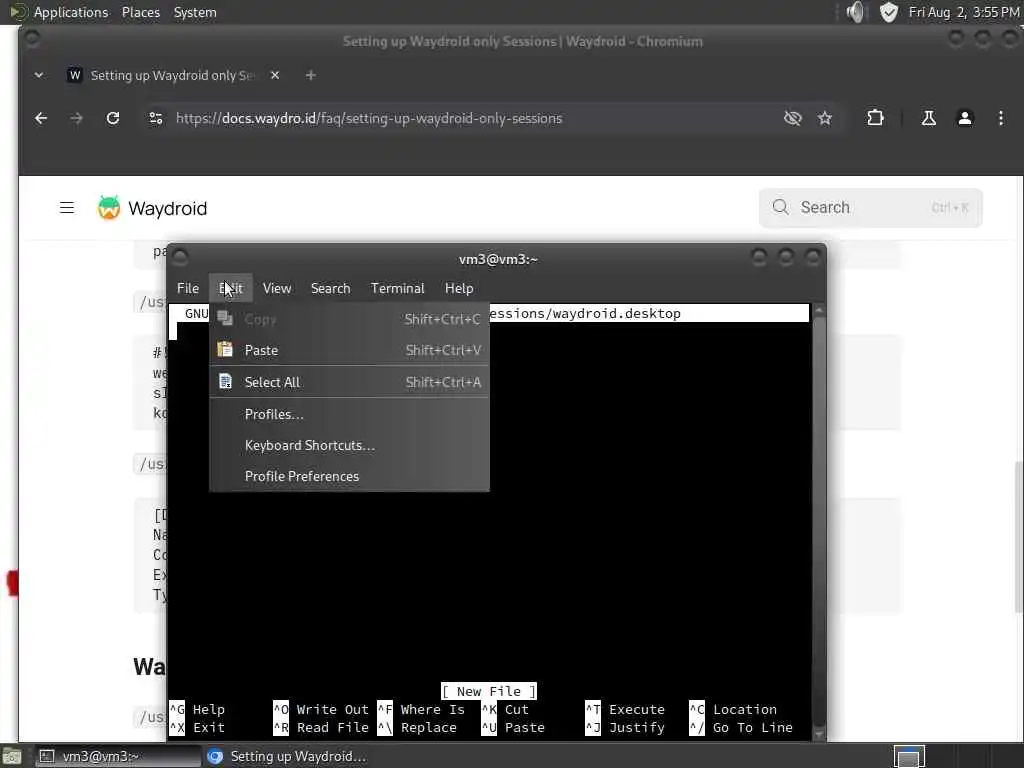Click the ^F Where Is nano shortcut

[x=421, y=709]
